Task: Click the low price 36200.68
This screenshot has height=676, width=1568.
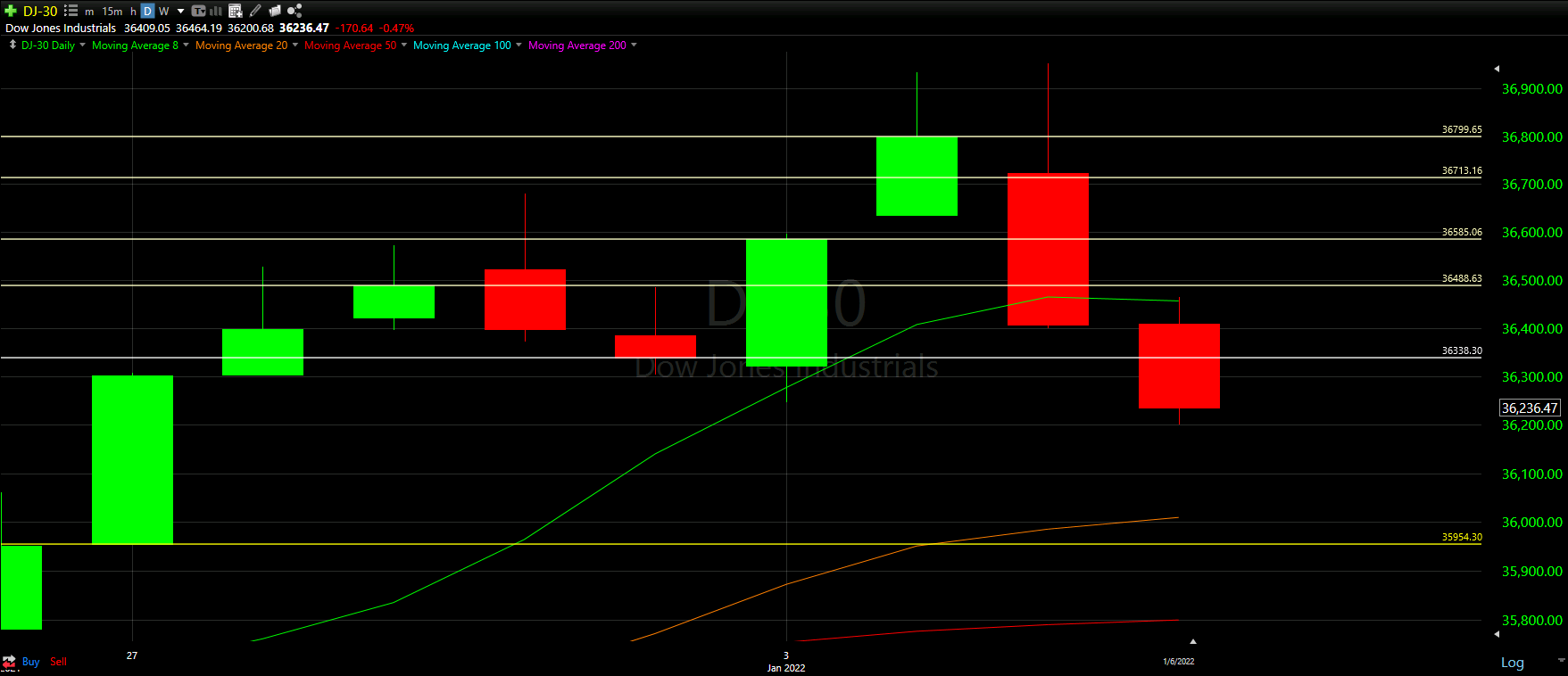Action: [251, 29]
